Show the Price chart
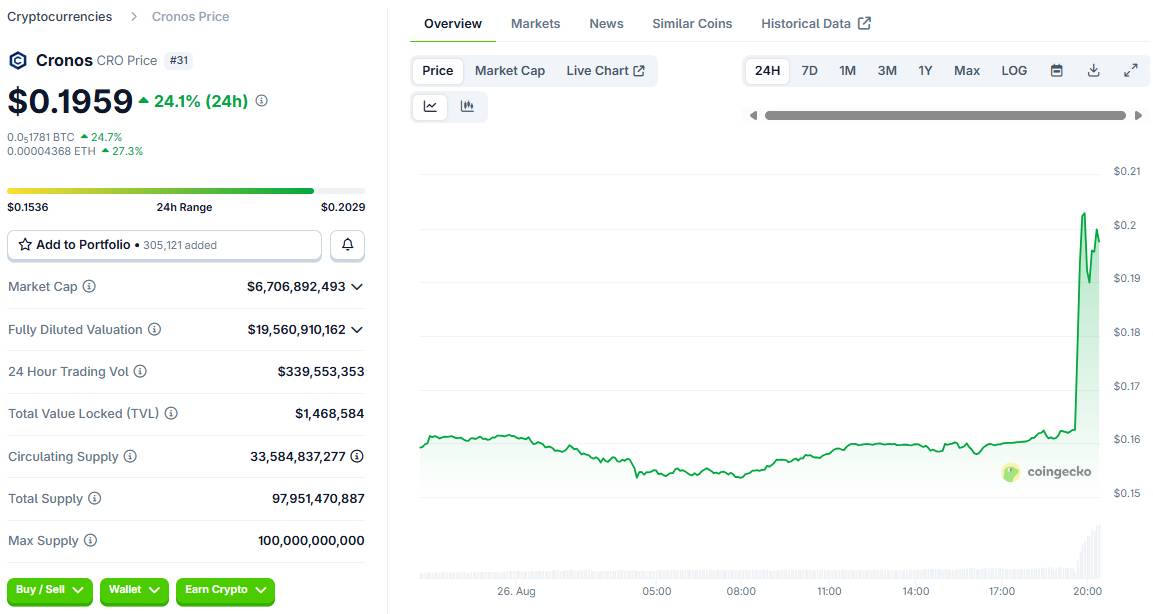 coord(438,71)
